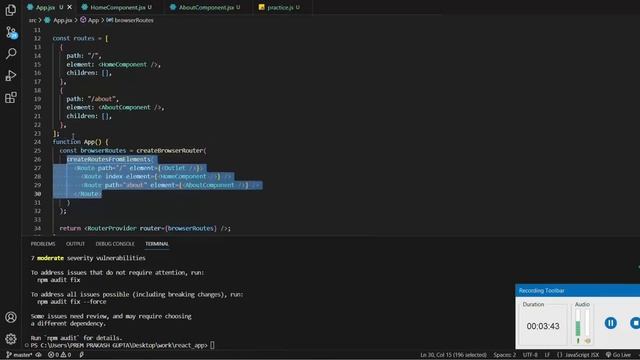Click the browserRoutes breadcrumb

tap(130, 20)
